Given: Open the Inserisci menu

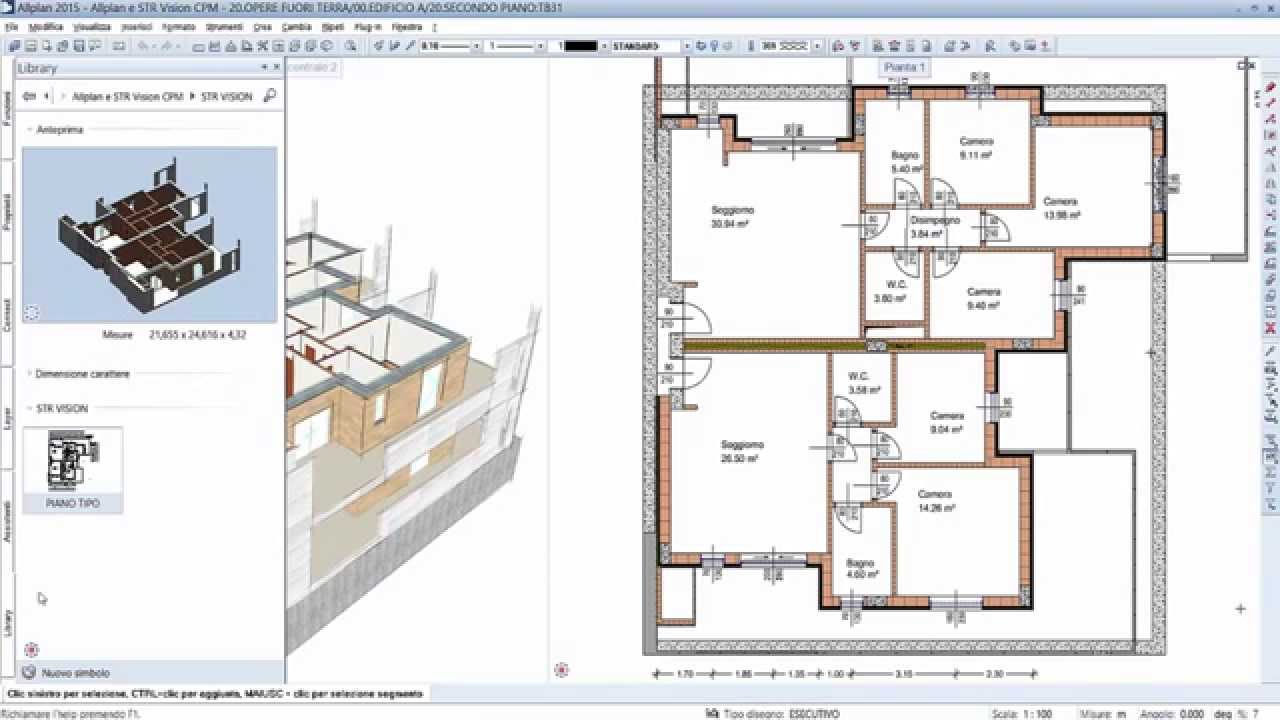Looking at the screenshot, I should coord(137,27).
